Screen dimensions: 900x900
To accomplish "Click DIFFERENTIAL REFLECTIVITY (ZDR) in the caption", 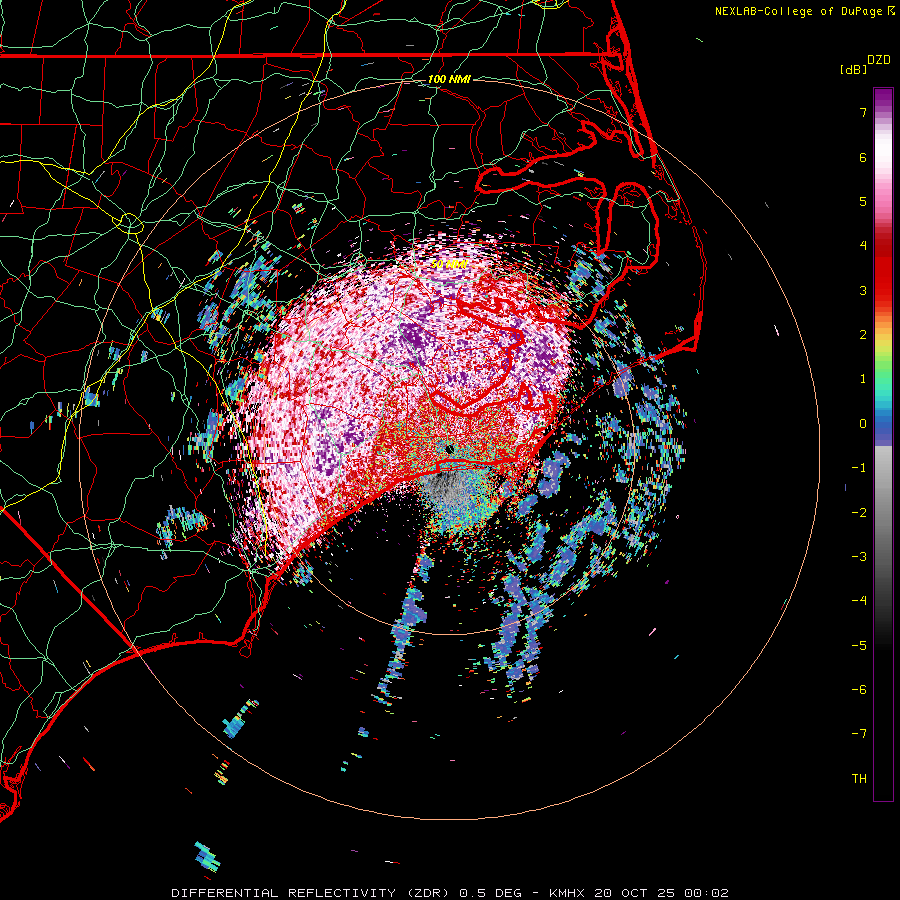I will (313, 893).
